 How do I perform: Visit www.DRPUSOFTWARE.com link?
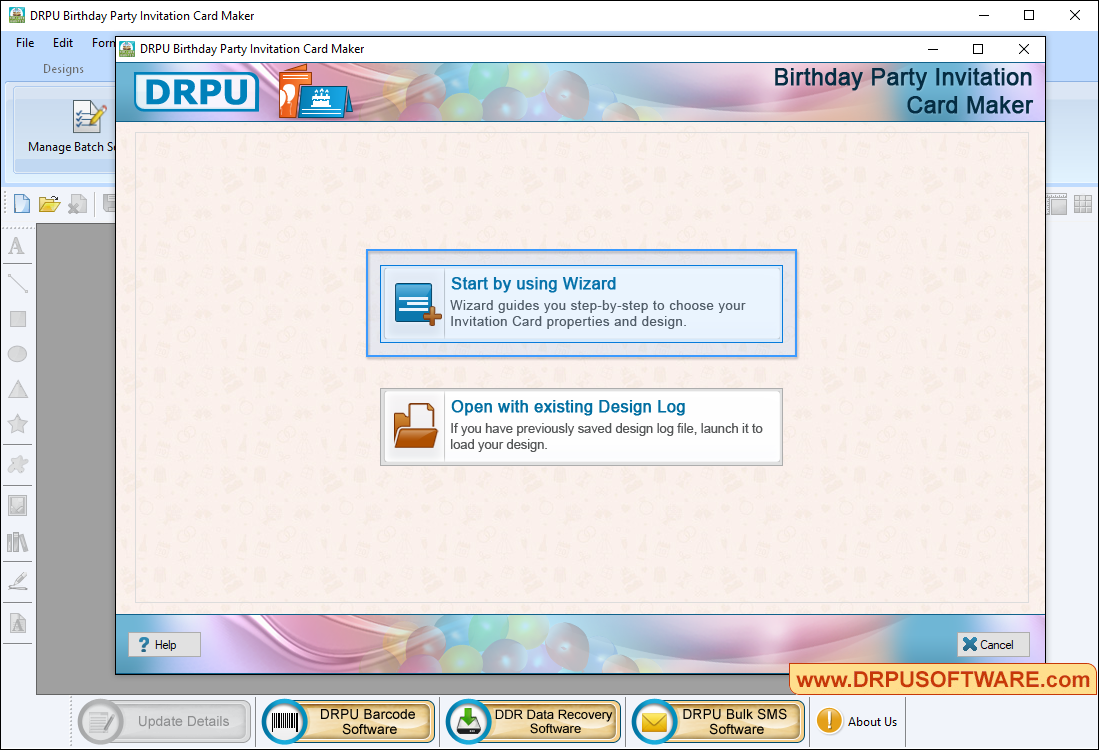point(943,679)
